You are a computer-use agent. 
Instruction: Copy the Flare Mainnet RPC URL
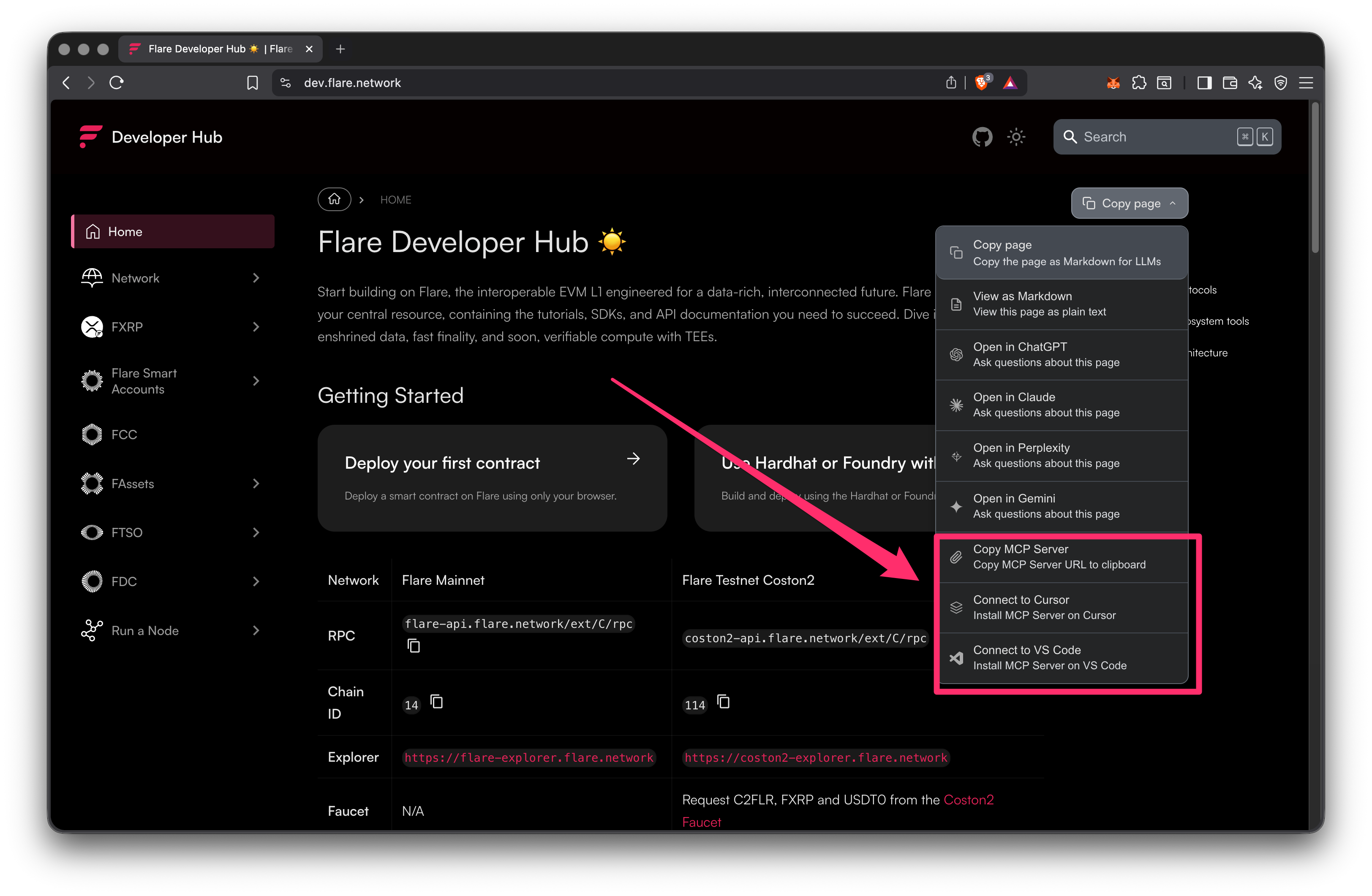pyautogui.click(x=413, y=646)
